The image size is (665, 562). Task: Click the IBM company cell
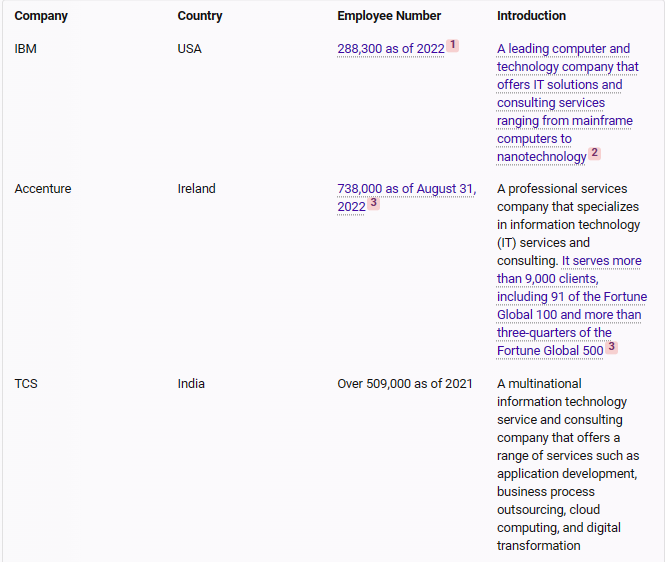point(25,49)
